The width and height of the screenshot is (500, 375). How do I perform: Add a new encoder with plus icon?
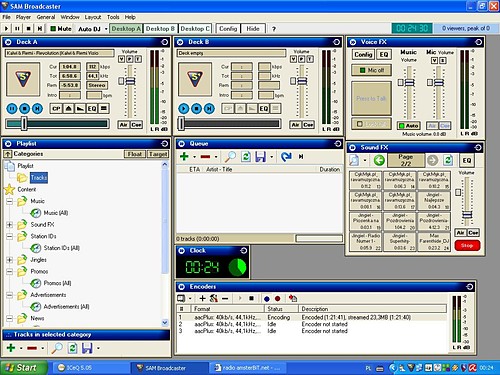202,298
